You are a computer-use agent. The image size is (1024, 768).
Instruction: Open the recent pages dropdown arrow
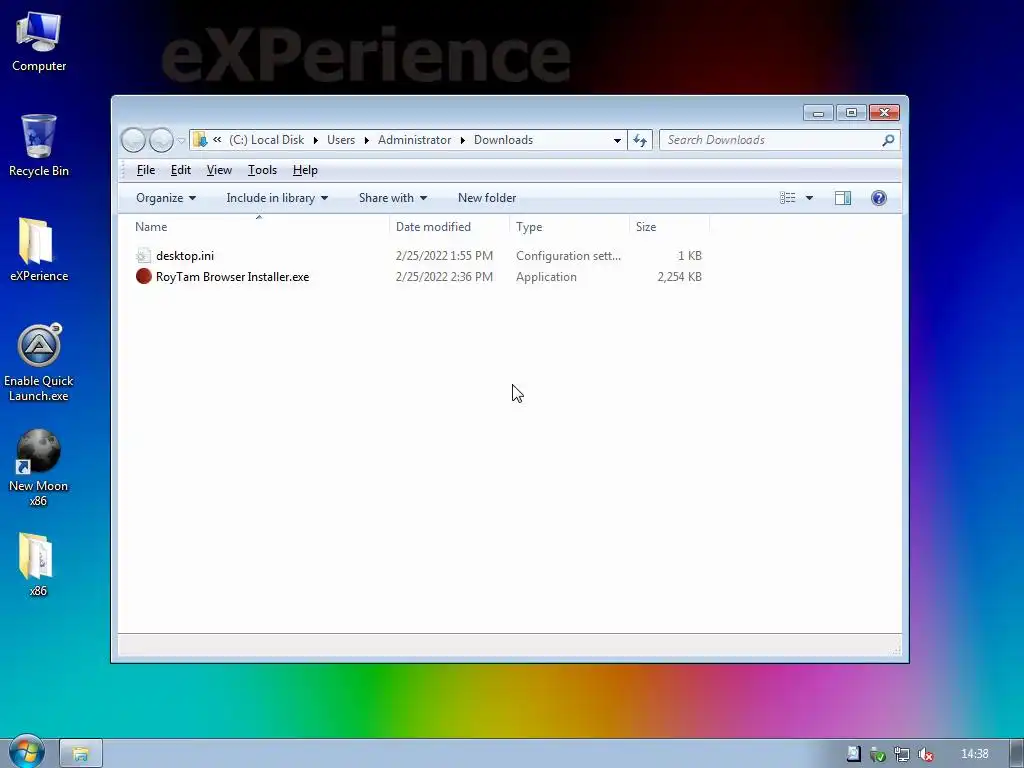click(181, 140)
